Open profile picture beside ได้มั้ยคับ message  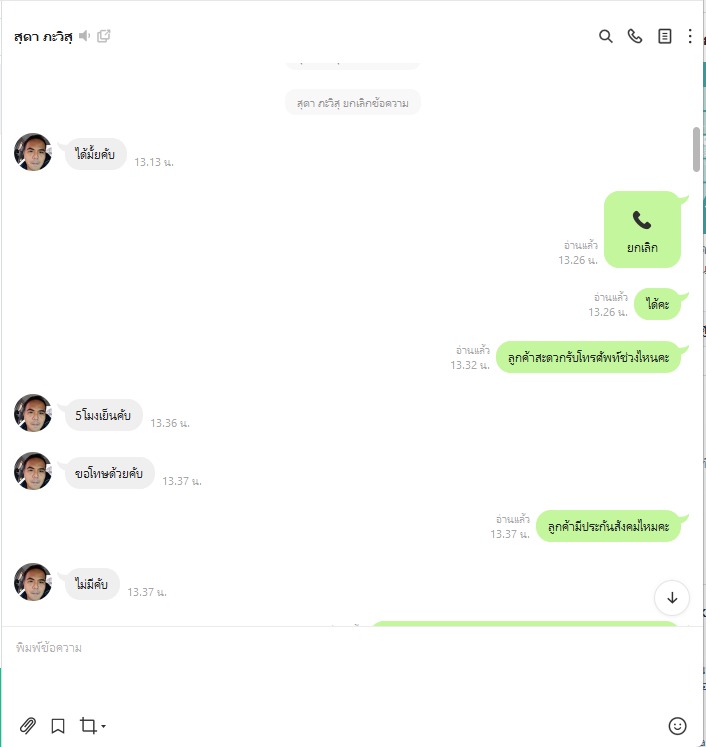pyautogui.click(x=33, y=152)
